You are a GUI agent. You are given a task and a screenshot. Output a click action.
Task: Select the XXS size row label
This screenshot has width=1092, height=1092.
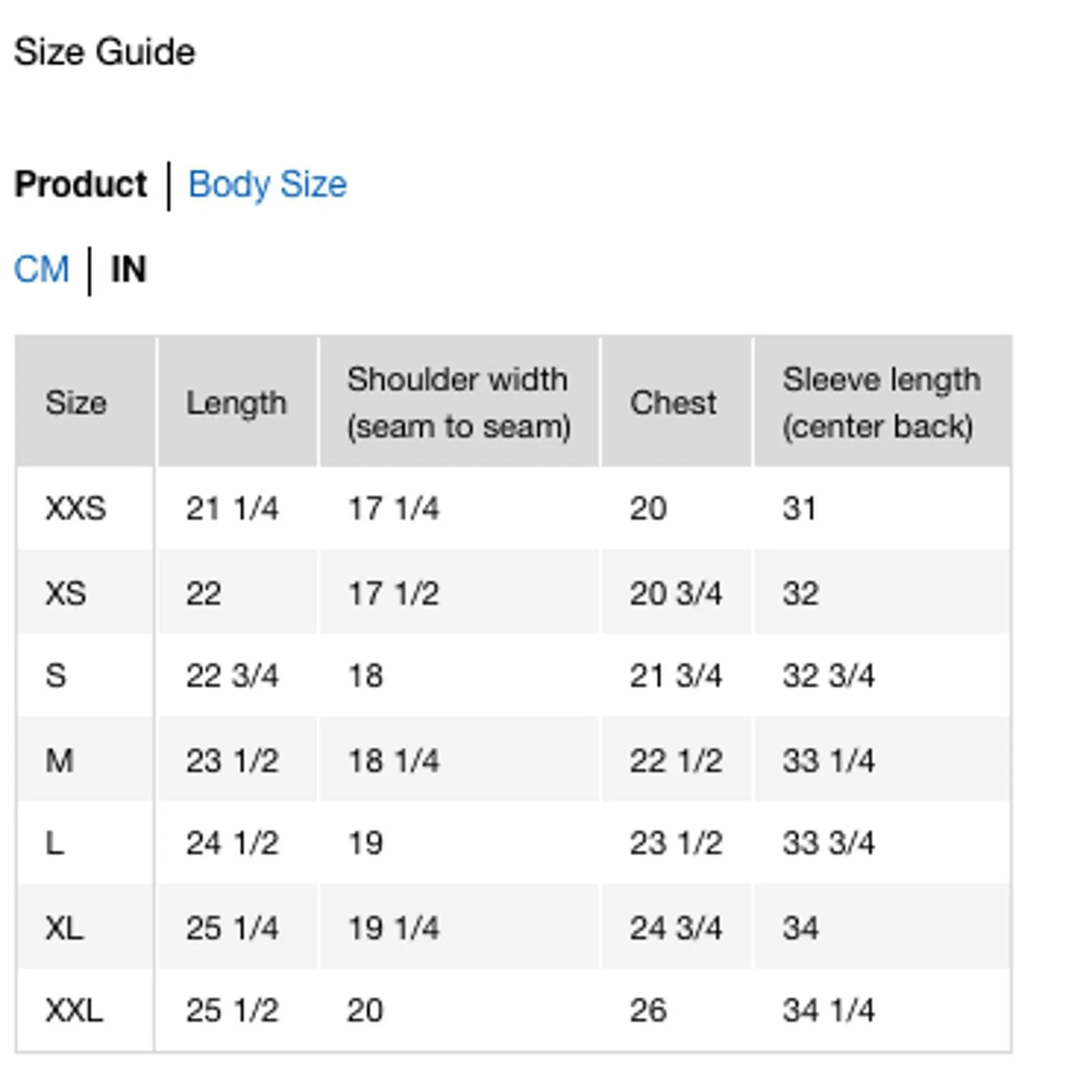(x=76, y=508)
